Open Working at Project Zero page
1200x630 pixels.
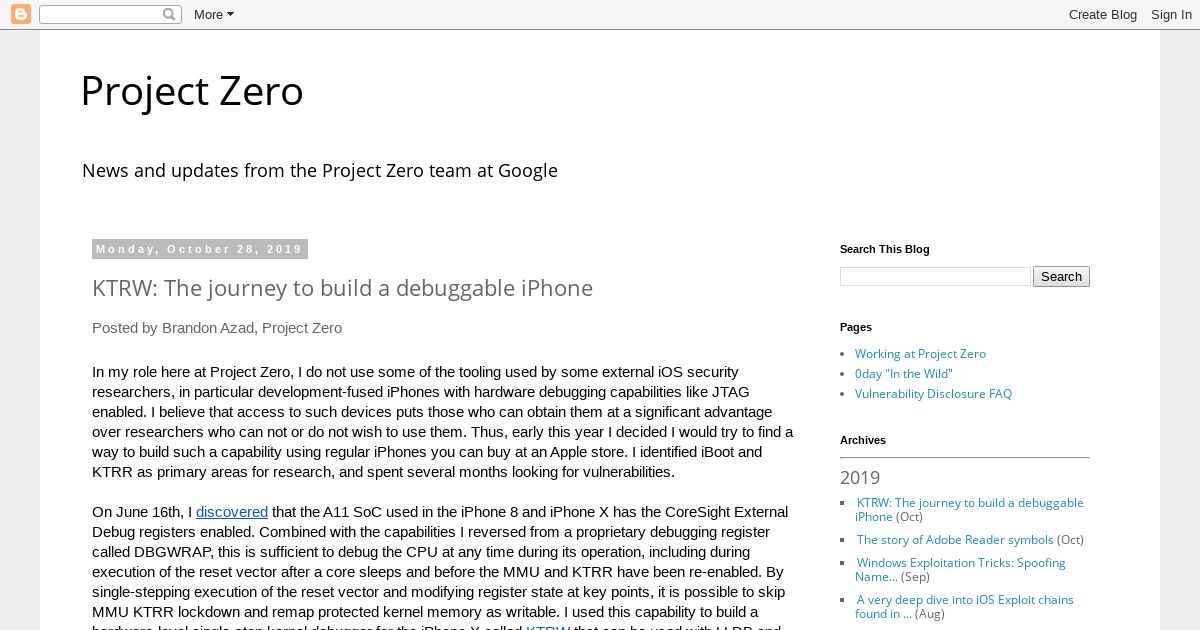(920, 353)
